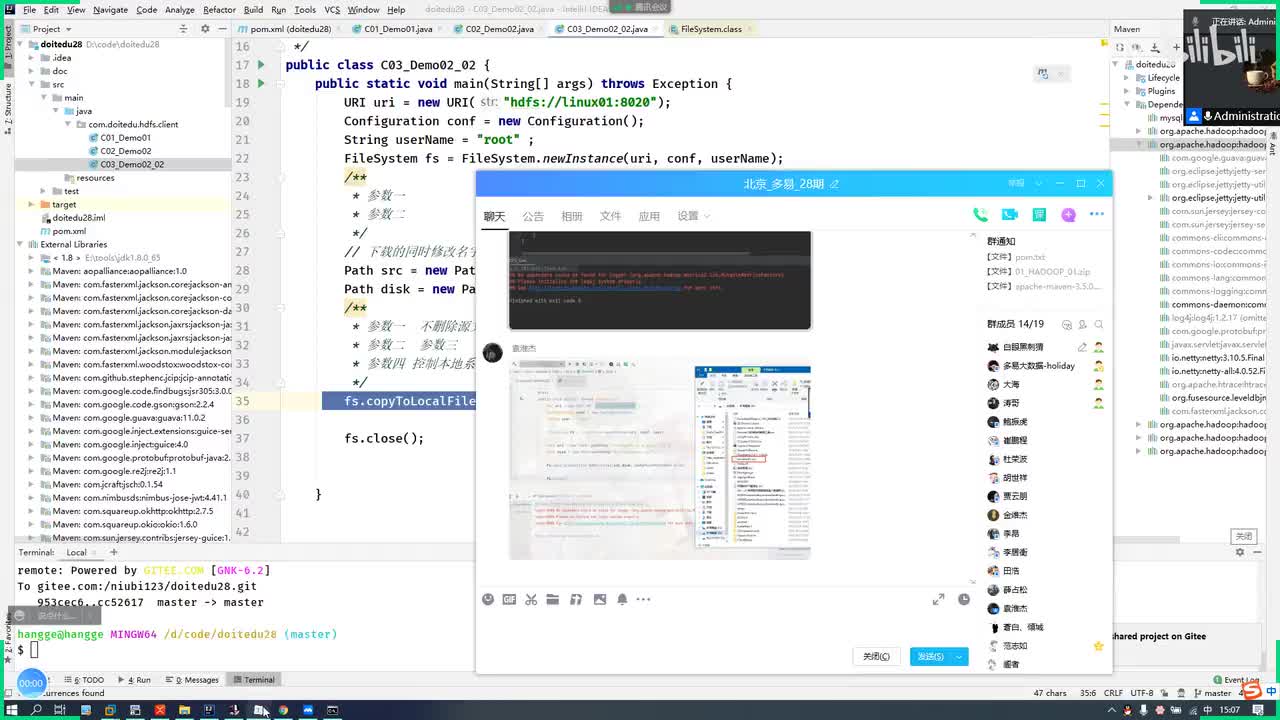Open 应用 tab in chat window
Image resolution: width=1280 pixels, height=720 pixels.
[649, 216]
